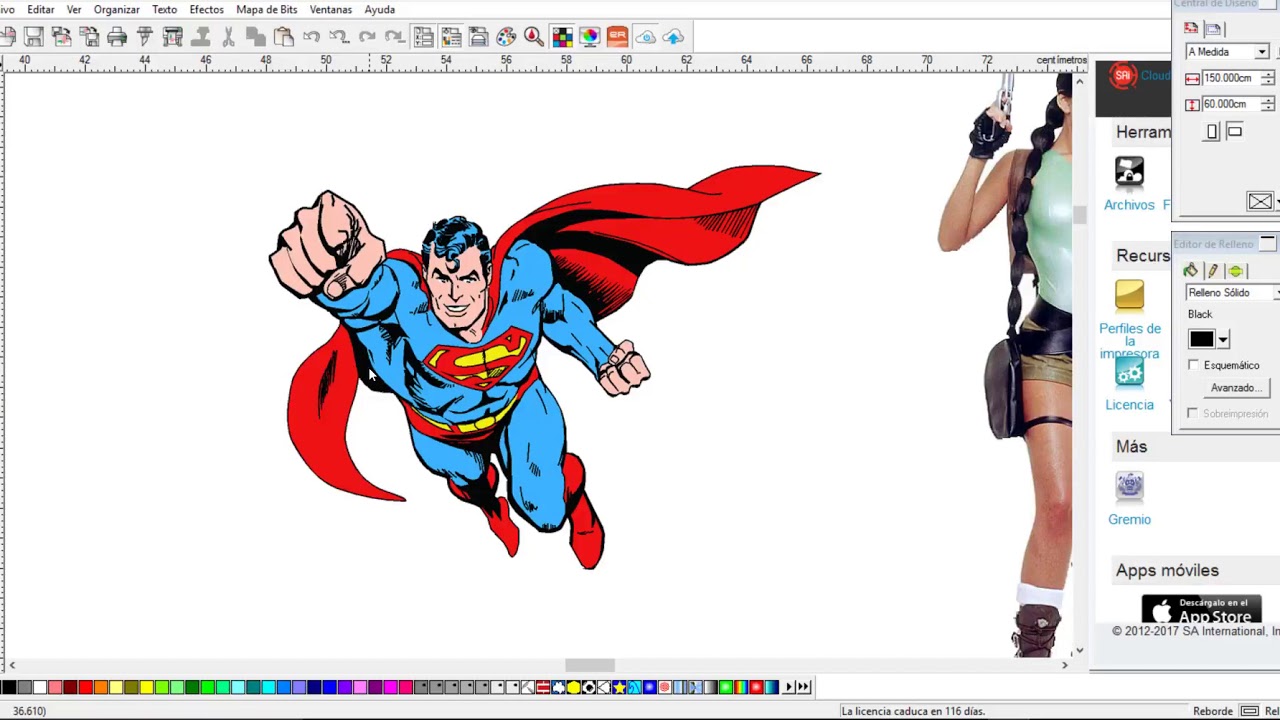Pick the yellow swatch in the bottom palette
The height and width of the screenshot is (720, 1280).
(x=147, y=687)
